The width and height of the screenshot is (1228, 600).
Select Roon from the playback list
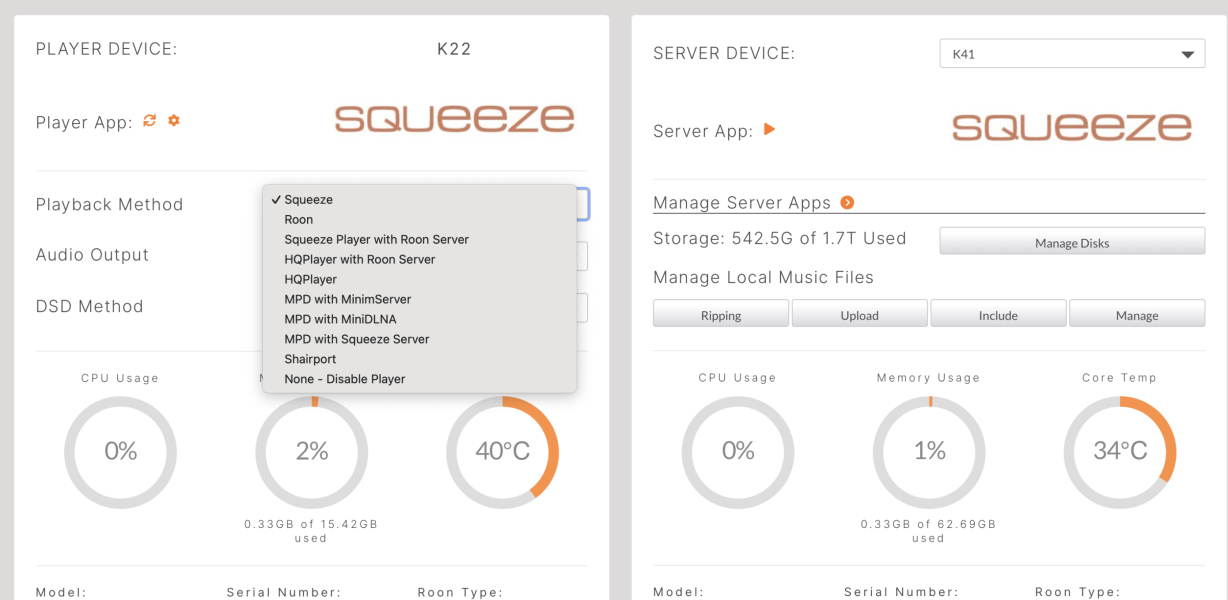point(299,220)
